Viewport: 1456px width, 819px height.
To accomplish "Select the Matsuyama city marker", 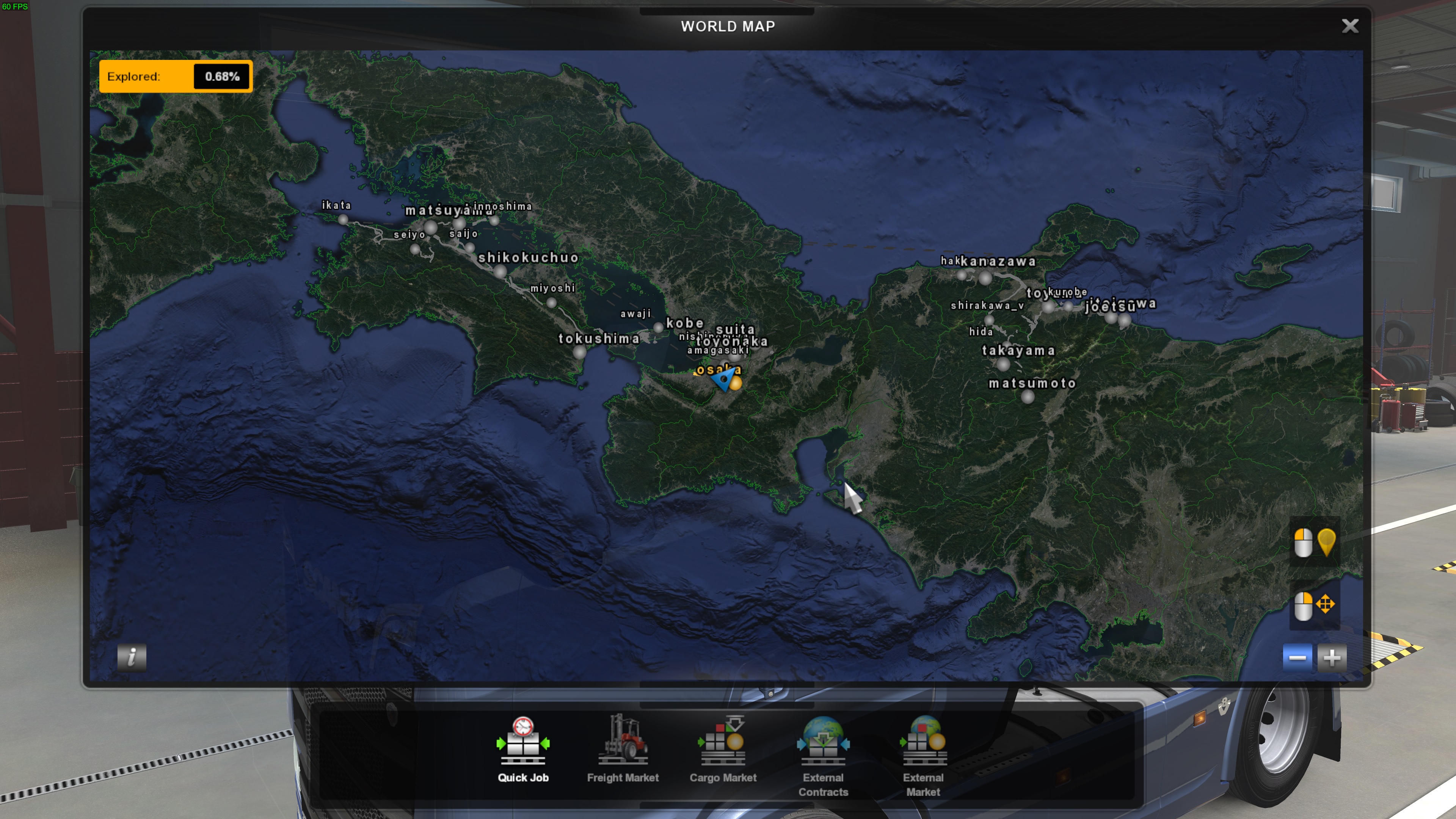I will point(431,227).
